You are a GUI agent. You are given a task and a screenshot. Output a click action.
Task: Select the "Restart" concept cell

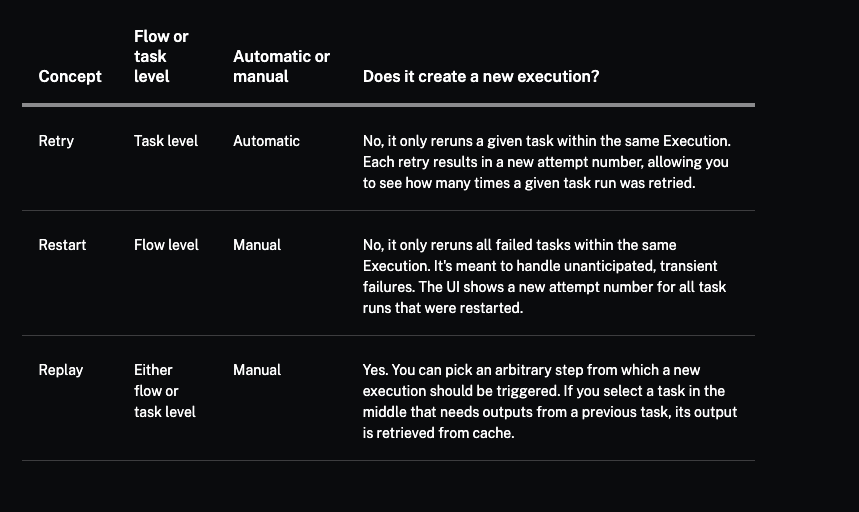tap(62, 245)
